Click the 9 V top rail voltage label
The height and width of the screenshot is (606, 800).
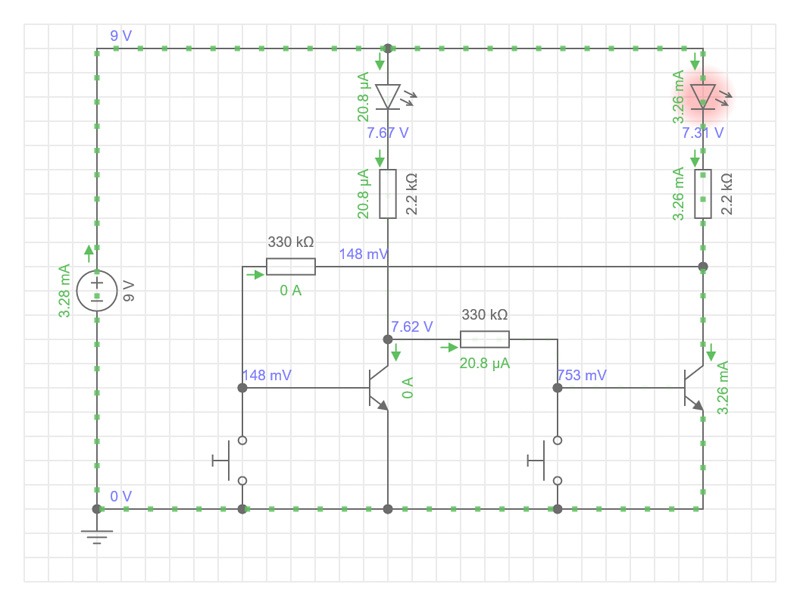(120, 36)
